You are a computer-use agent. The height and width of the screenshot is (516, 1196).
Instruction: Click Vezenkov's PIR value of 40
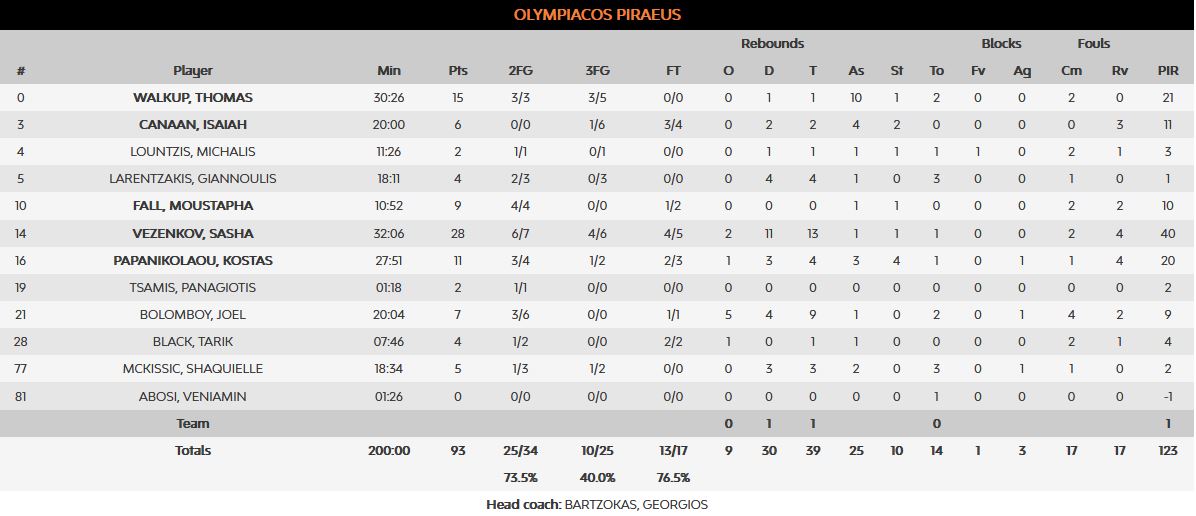click(1168, 234)
